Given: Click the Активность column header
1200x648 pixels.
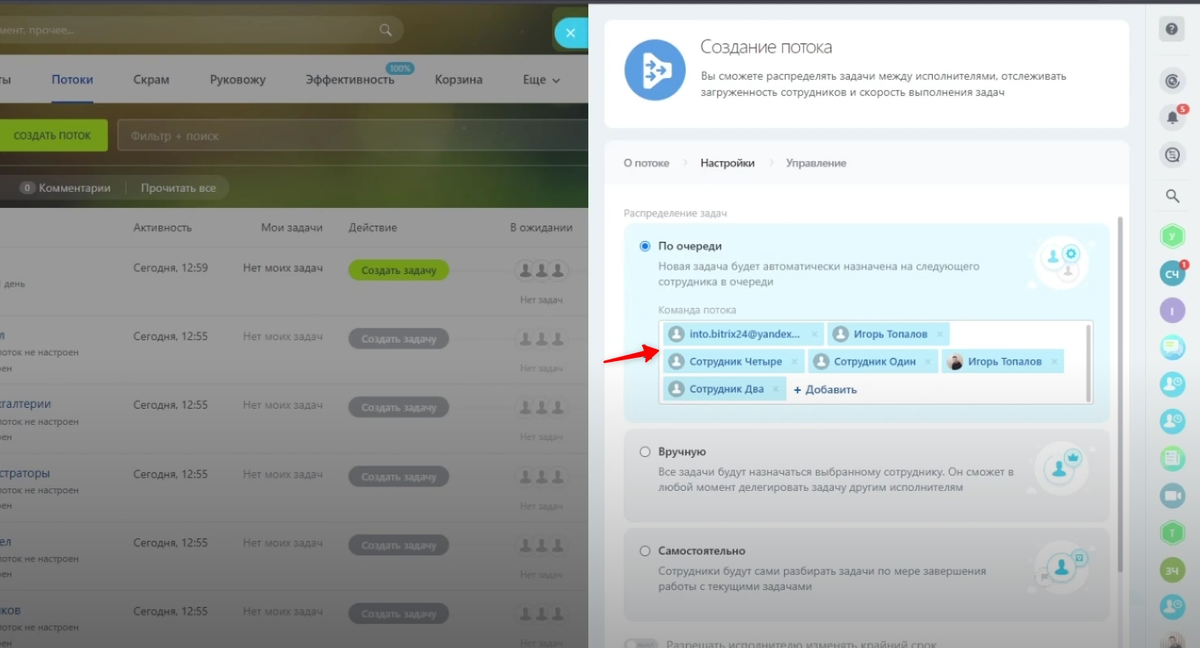Looking at the screenshot, I should point(162,228).
